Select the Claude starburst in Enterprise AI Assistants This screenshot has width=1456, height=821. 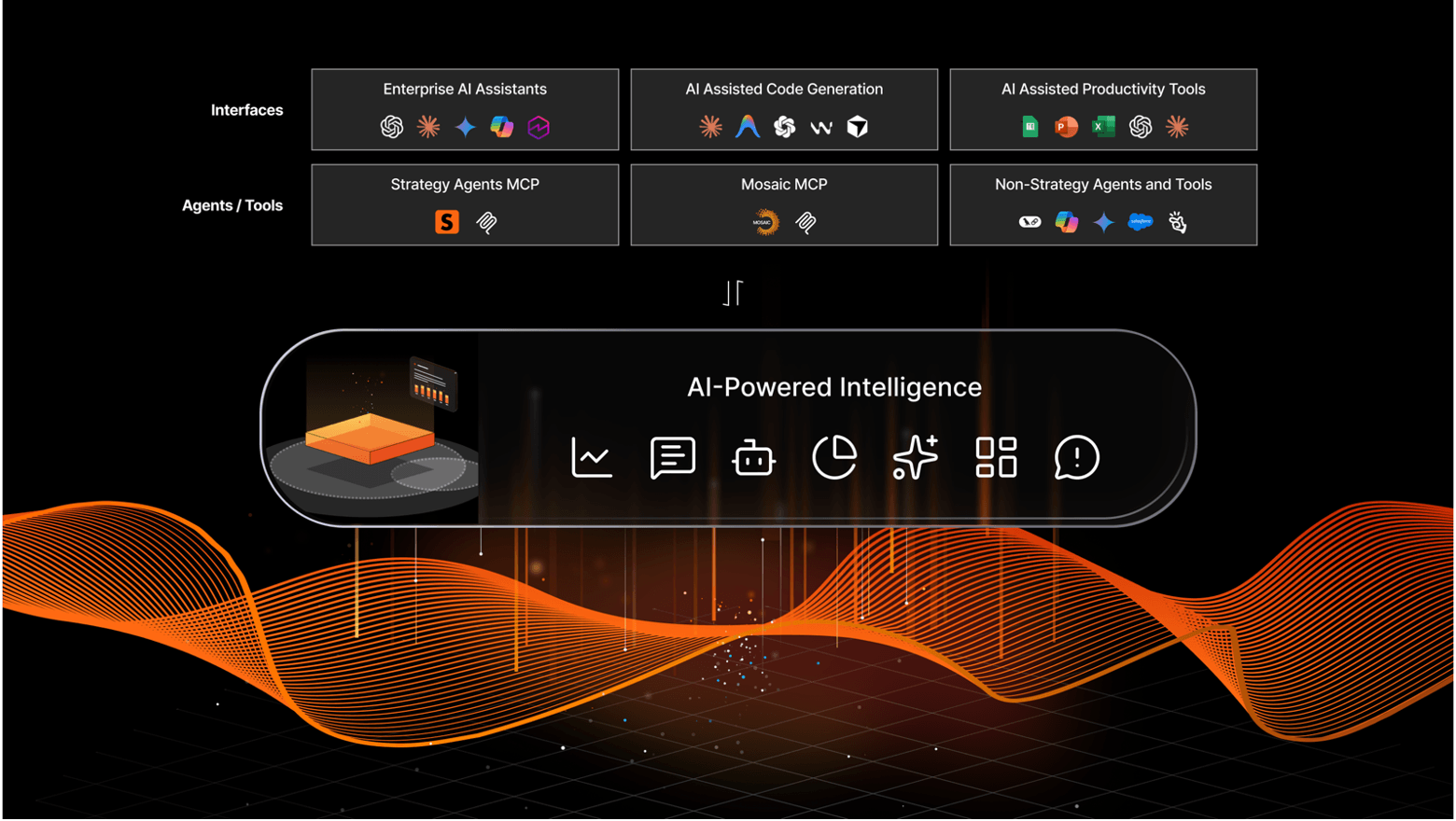pyautogui.click(x=428, y=126)
